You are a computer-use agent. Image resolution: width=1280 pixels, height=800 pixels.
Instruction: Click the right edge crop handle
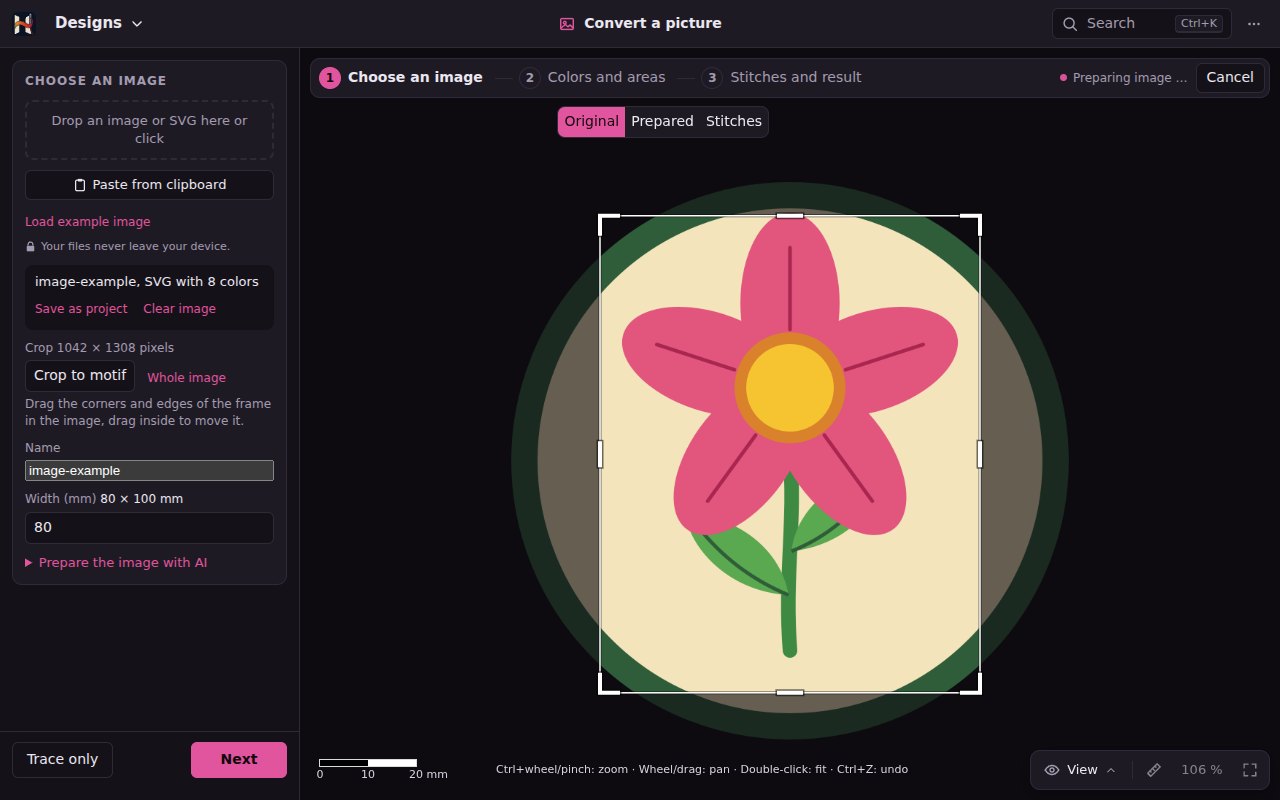click(x=980, y=454)
